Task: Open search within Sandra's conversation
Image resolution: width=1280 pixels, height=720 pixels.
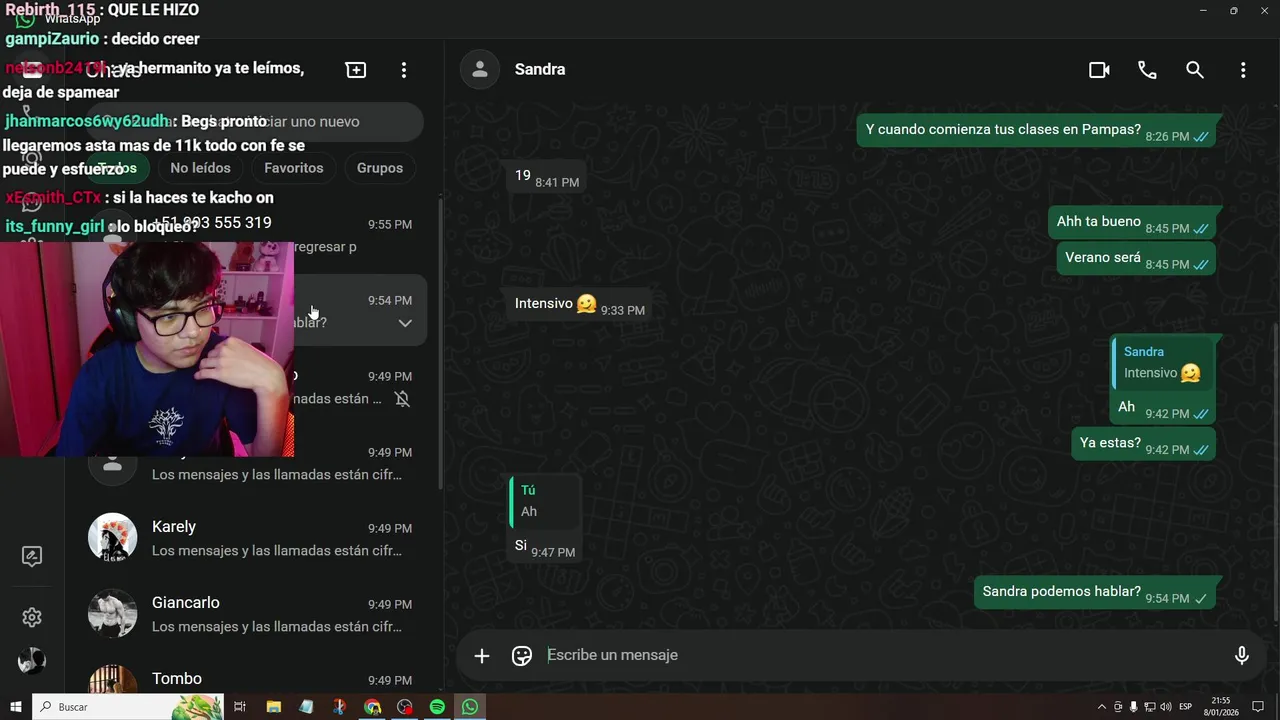Action: coord(1195,70)
